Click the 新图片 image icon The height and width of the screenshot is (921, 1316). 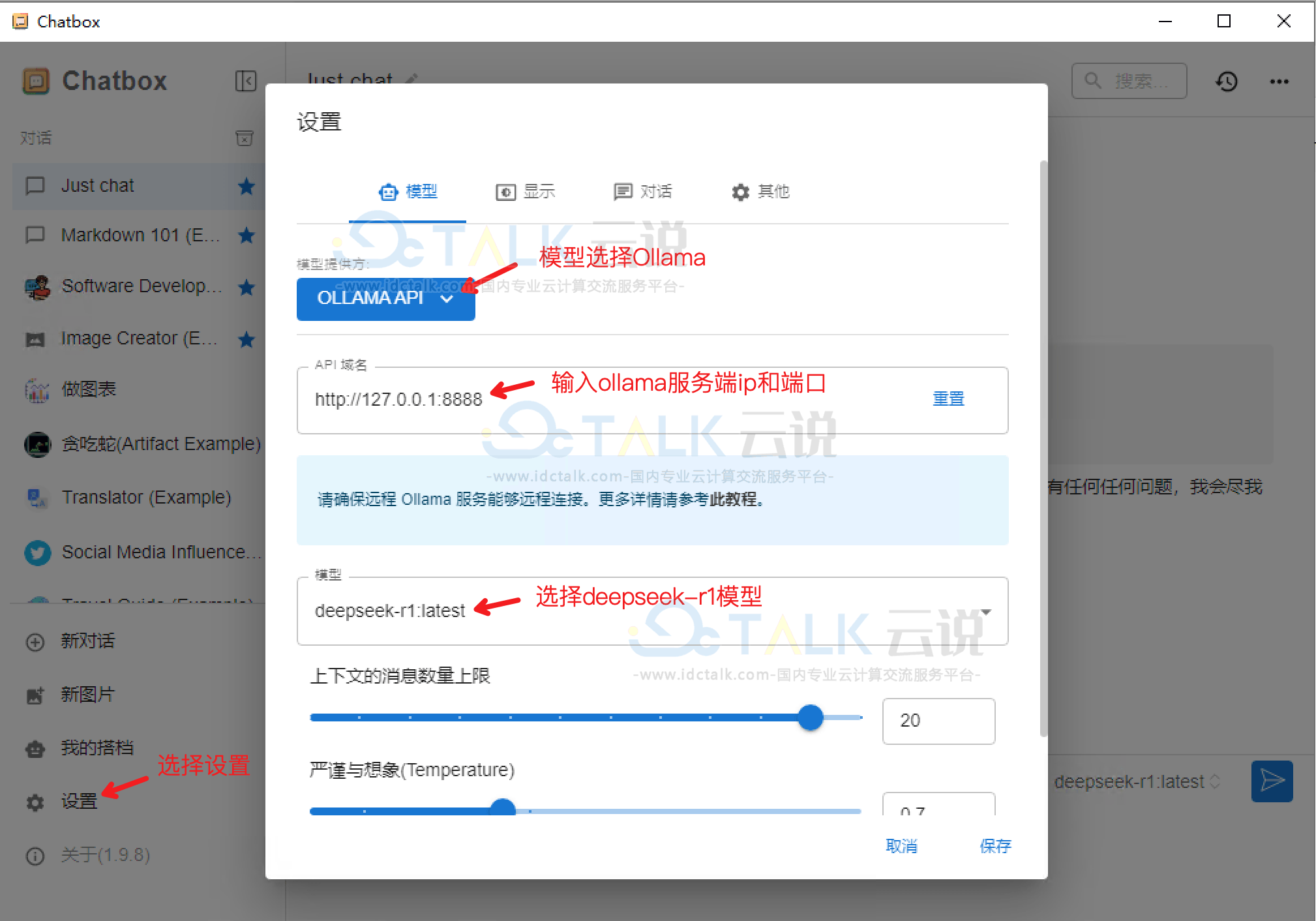click(x=35, y=695)
